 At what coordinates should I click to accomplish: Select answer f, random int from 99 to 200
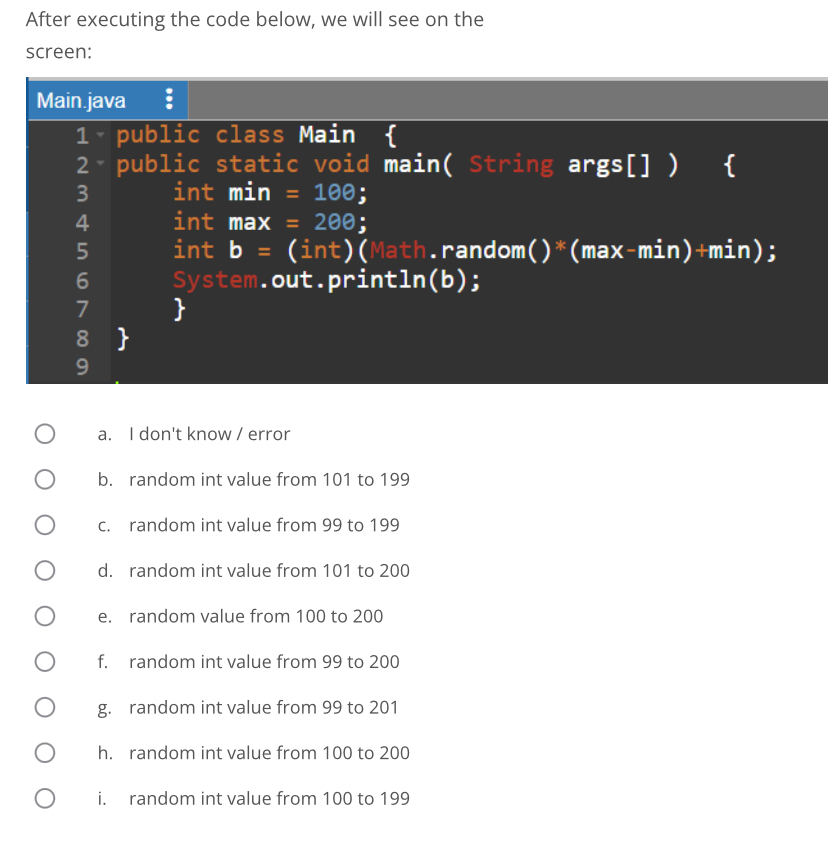point(45,661)
